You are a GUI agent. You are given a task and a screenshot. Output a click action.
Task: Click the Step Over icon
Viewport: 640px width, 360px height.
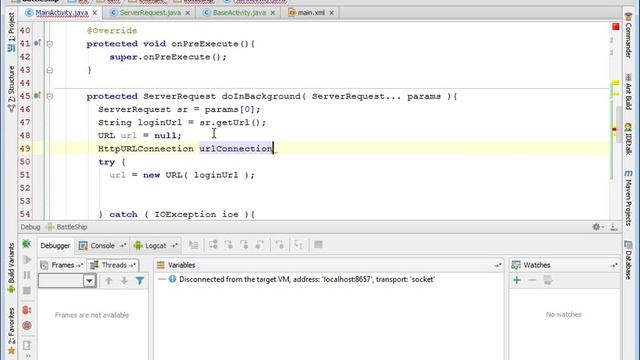(213, 245)
